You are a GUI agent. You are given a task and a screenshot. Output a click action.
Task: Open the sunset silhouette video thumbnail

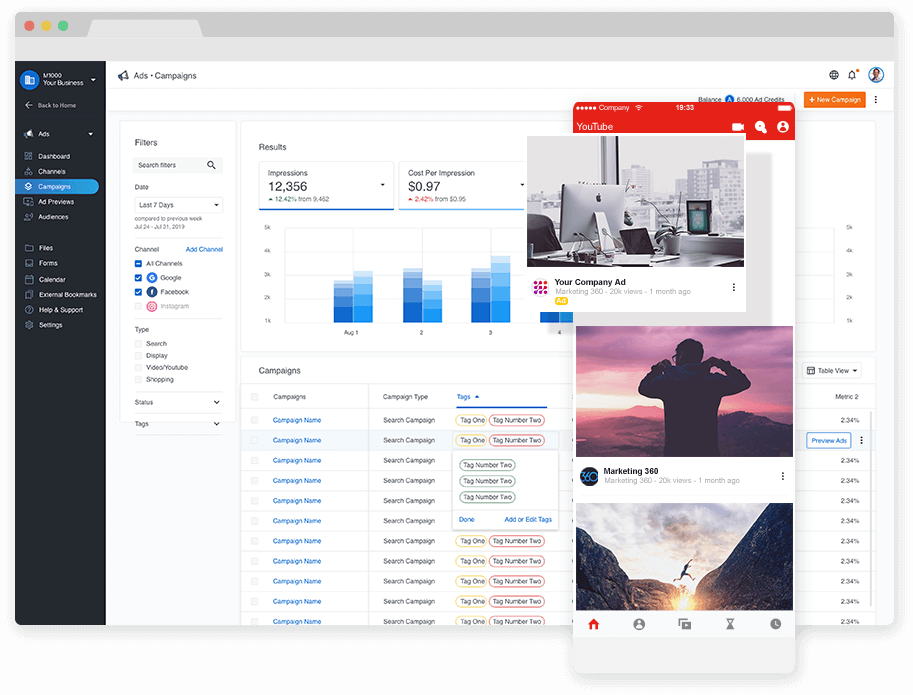[684, 391]
